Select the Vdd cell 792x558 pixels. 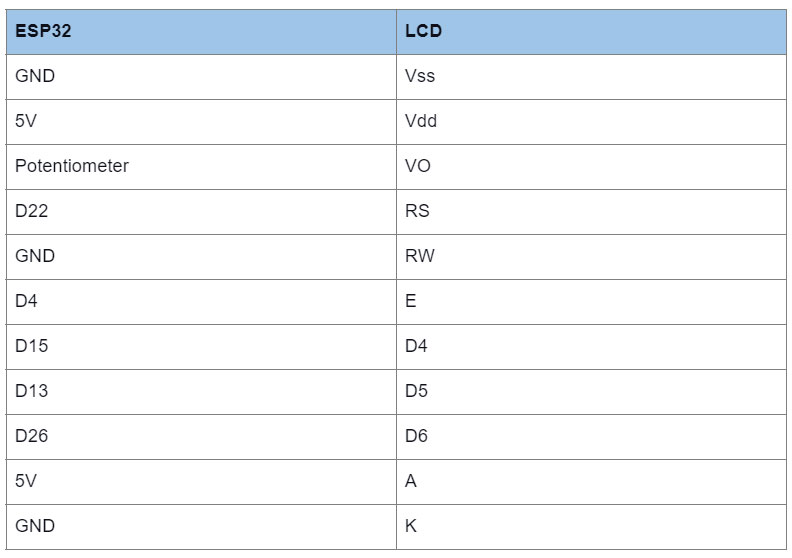click(591, 122)
